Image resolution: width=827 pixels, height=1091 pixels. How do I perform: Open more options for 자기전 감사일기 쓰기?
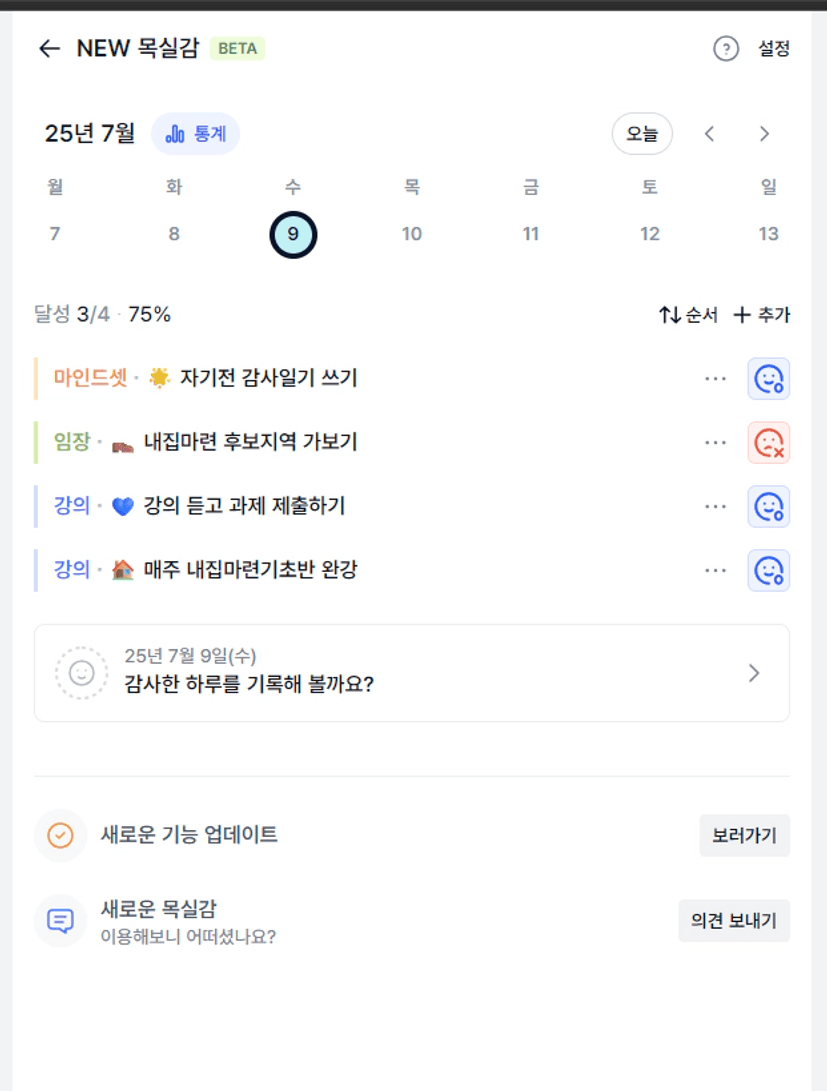pyautogui.click(x=715, y=379)
